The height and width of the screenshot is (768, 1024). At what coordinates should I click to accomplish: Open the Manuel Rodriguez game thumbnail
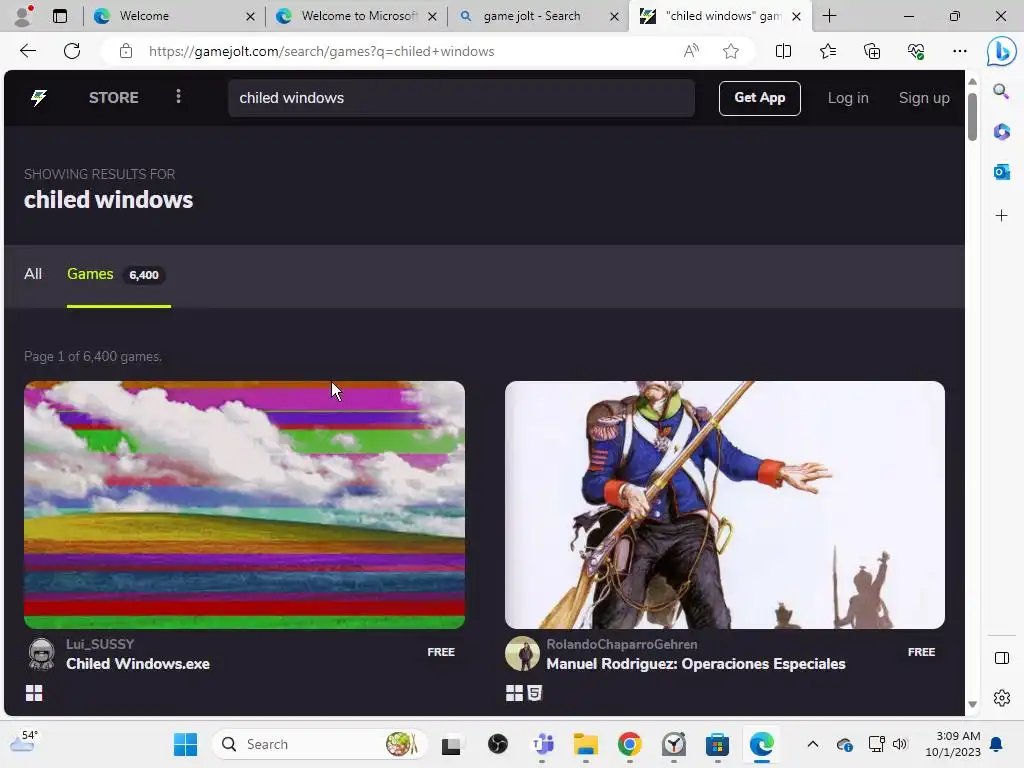725,505
